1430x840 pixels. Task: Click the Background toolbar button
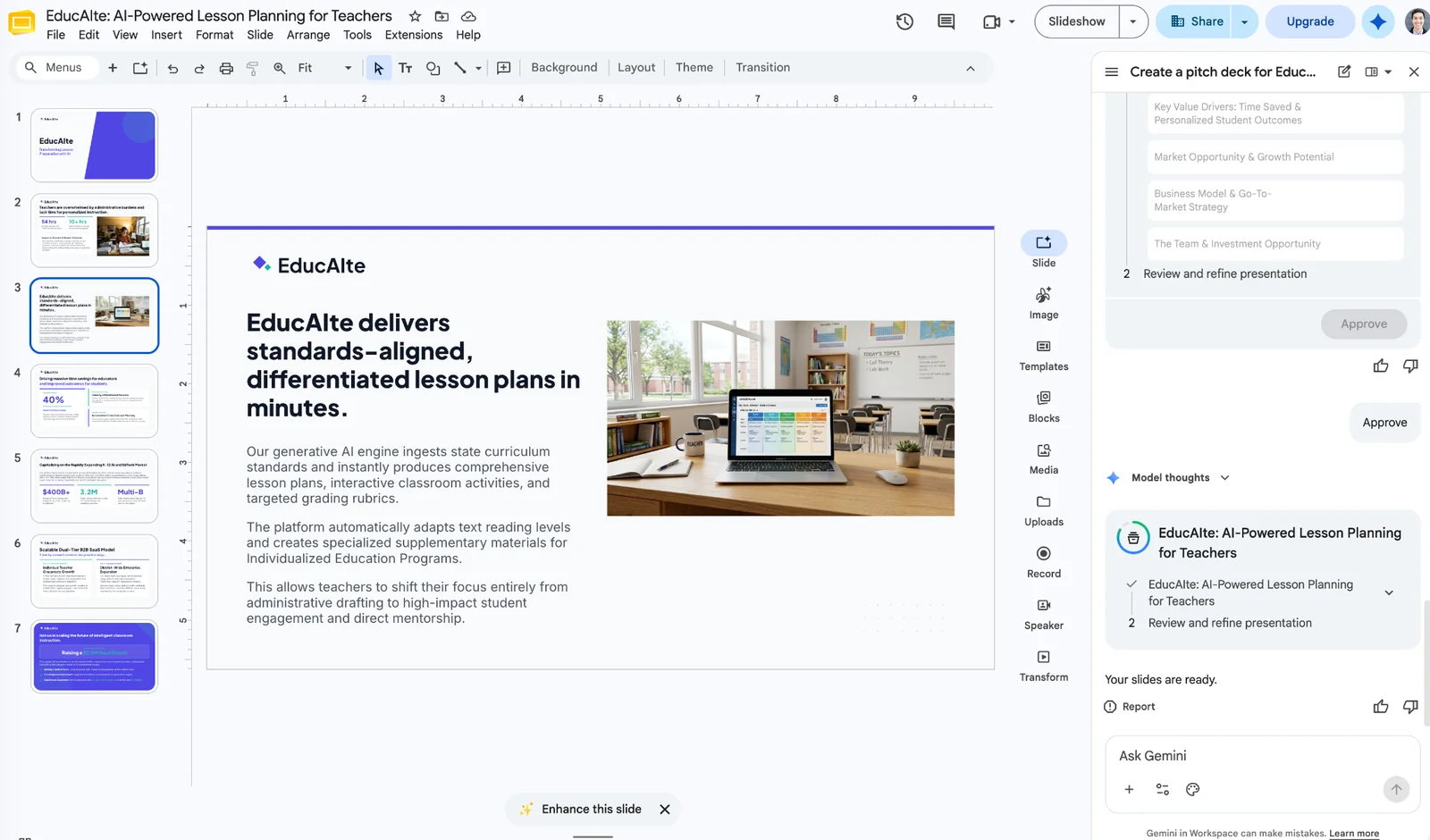coord(564,68)
